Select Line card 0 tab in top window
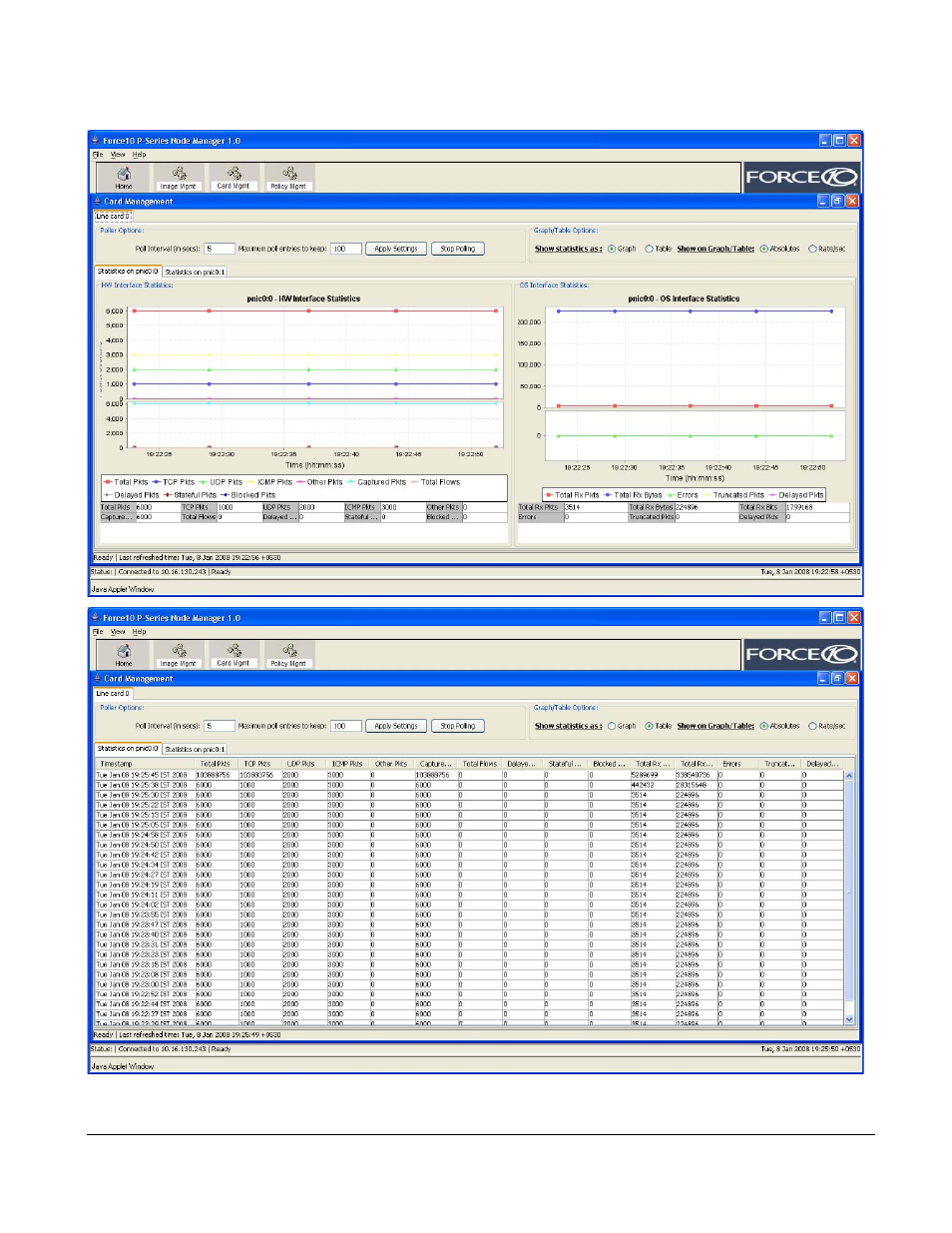 (113, 216)
